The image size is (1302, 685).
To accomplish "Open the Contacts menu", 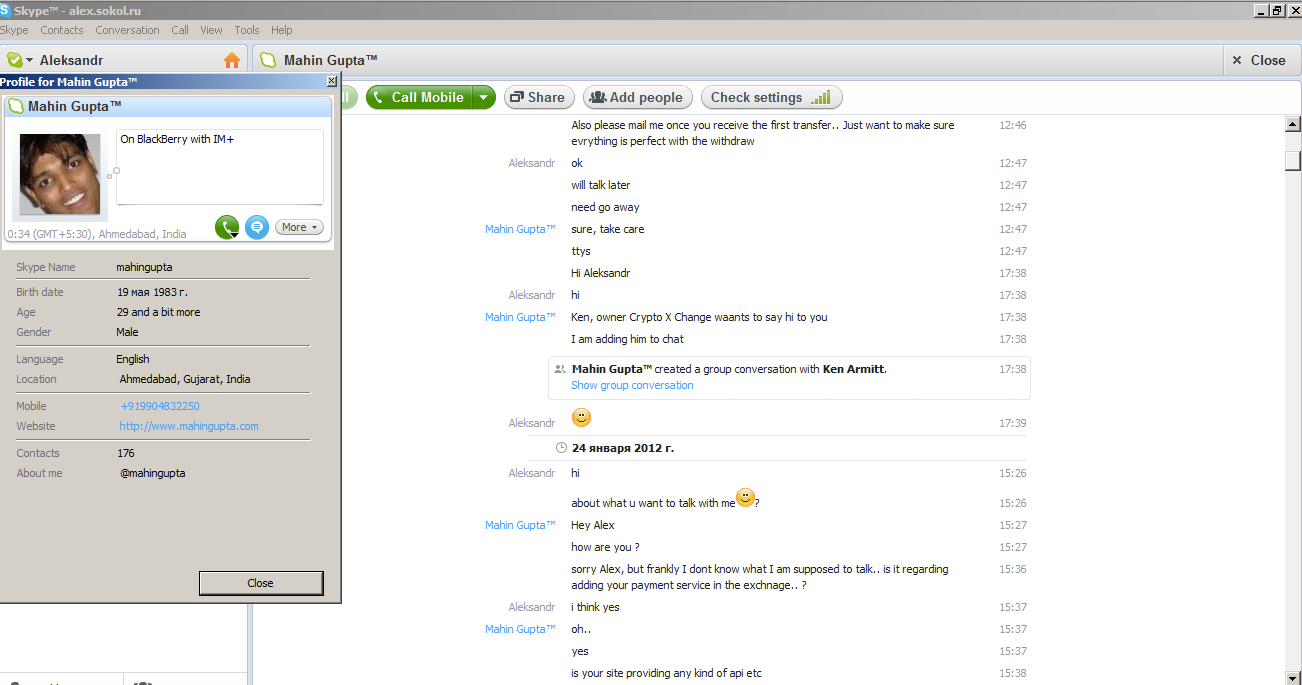I will pyautogui.click(x=62, y=30).
